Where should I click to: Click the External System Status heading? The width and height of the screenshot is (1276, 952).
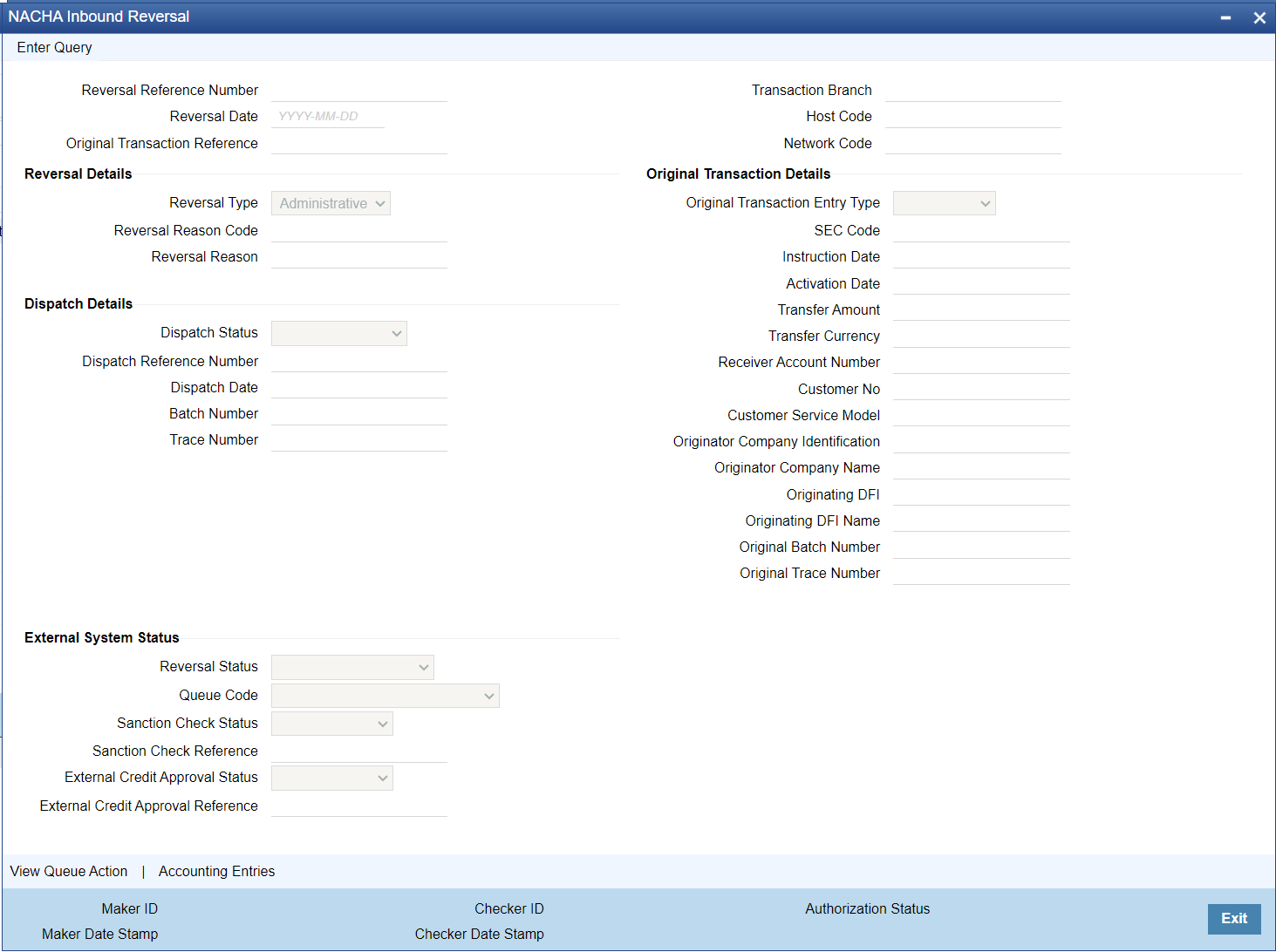click(x=102, y=637)
